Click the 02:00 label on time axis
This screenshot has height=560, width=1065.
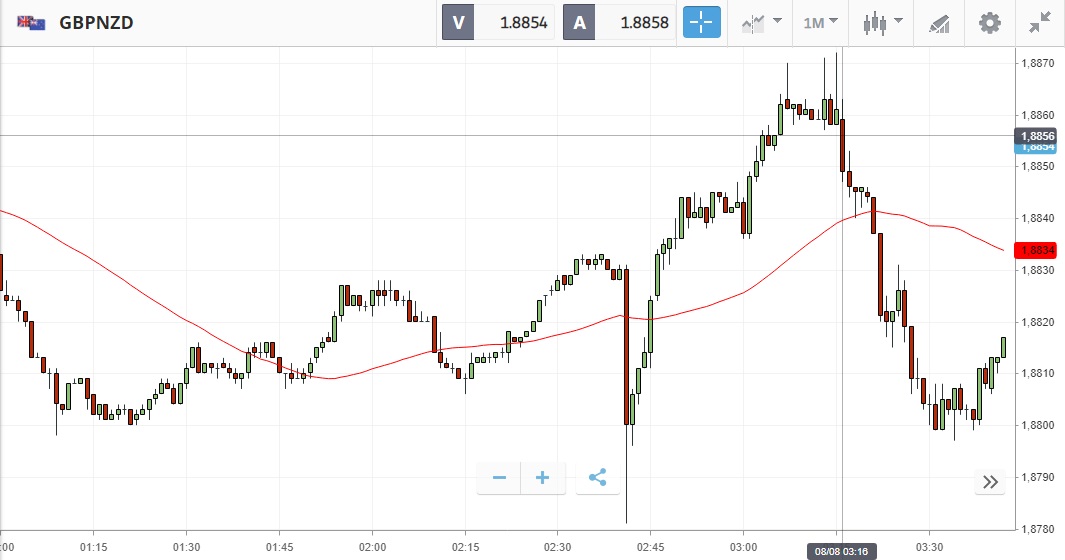(x=372, y=547)
